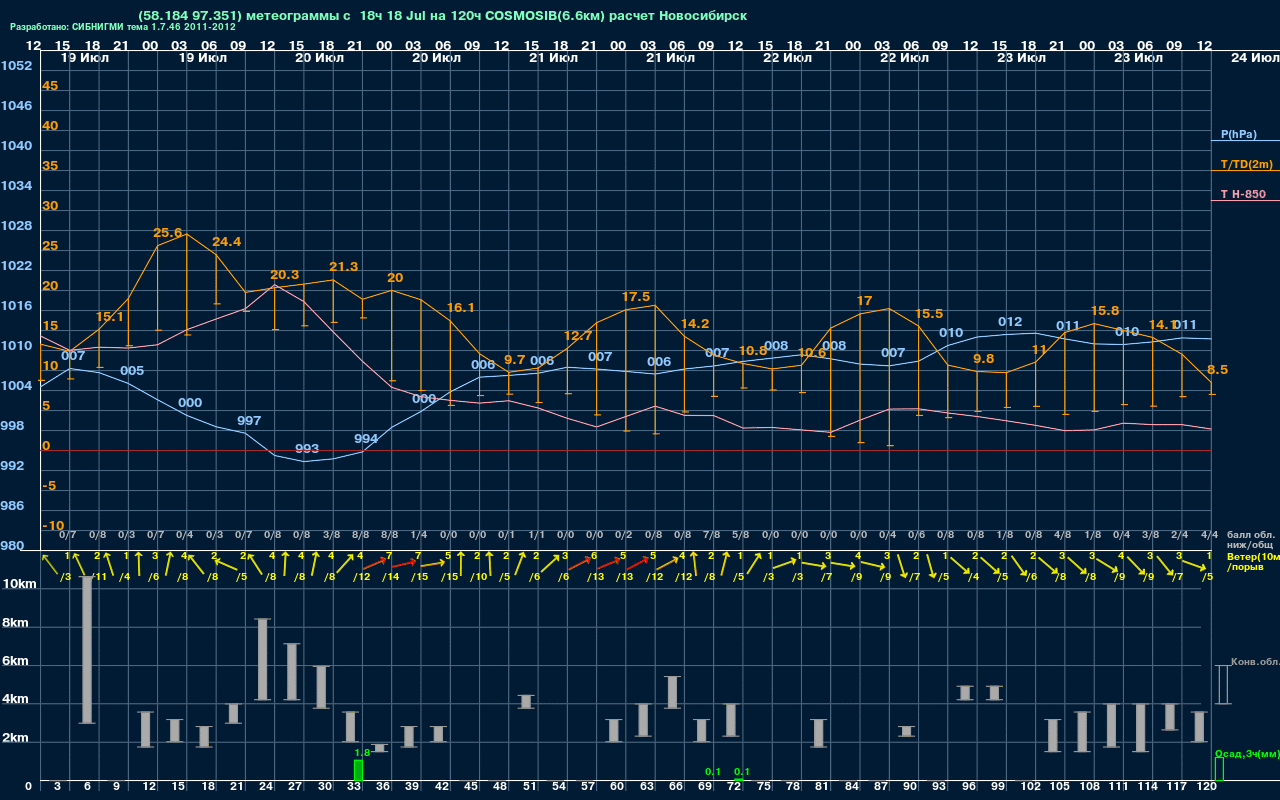Viewport: 1280px width, 800px height.
Task: Click the 17.5 temperature label
Action: pos(636,297)
